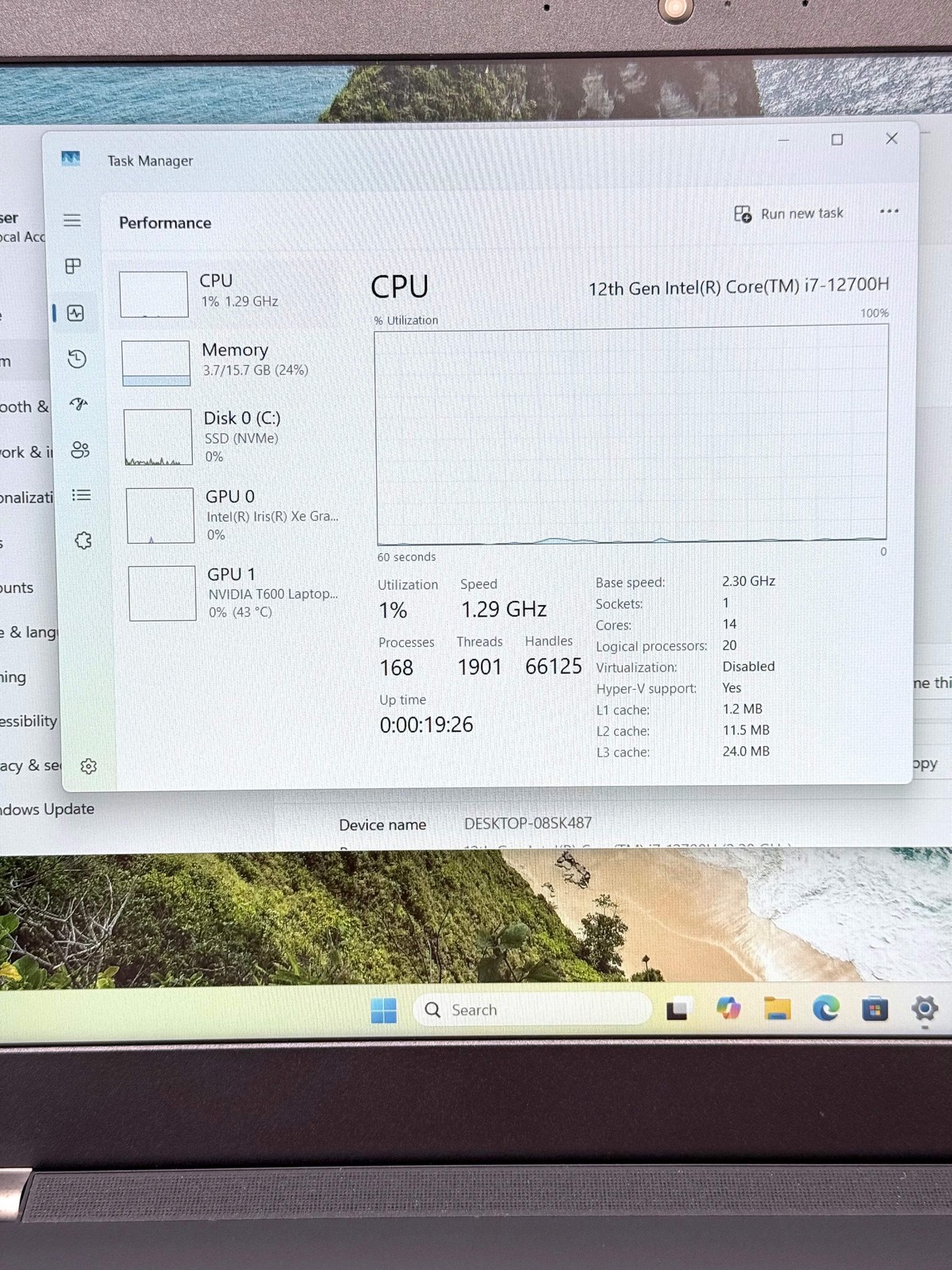
Task: Open Microsoft Store from the taskbar
Action: tap(875, 1010)
